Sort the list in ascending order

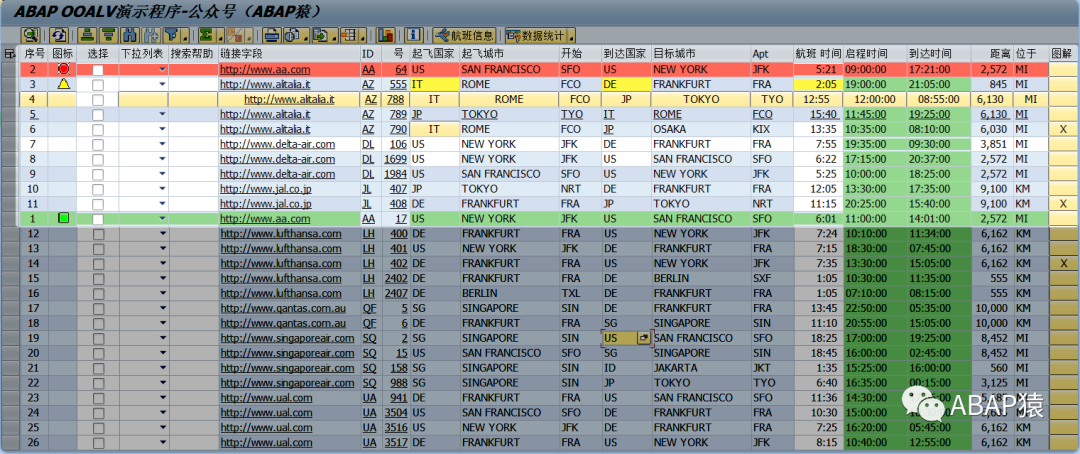tap(87, 34)
